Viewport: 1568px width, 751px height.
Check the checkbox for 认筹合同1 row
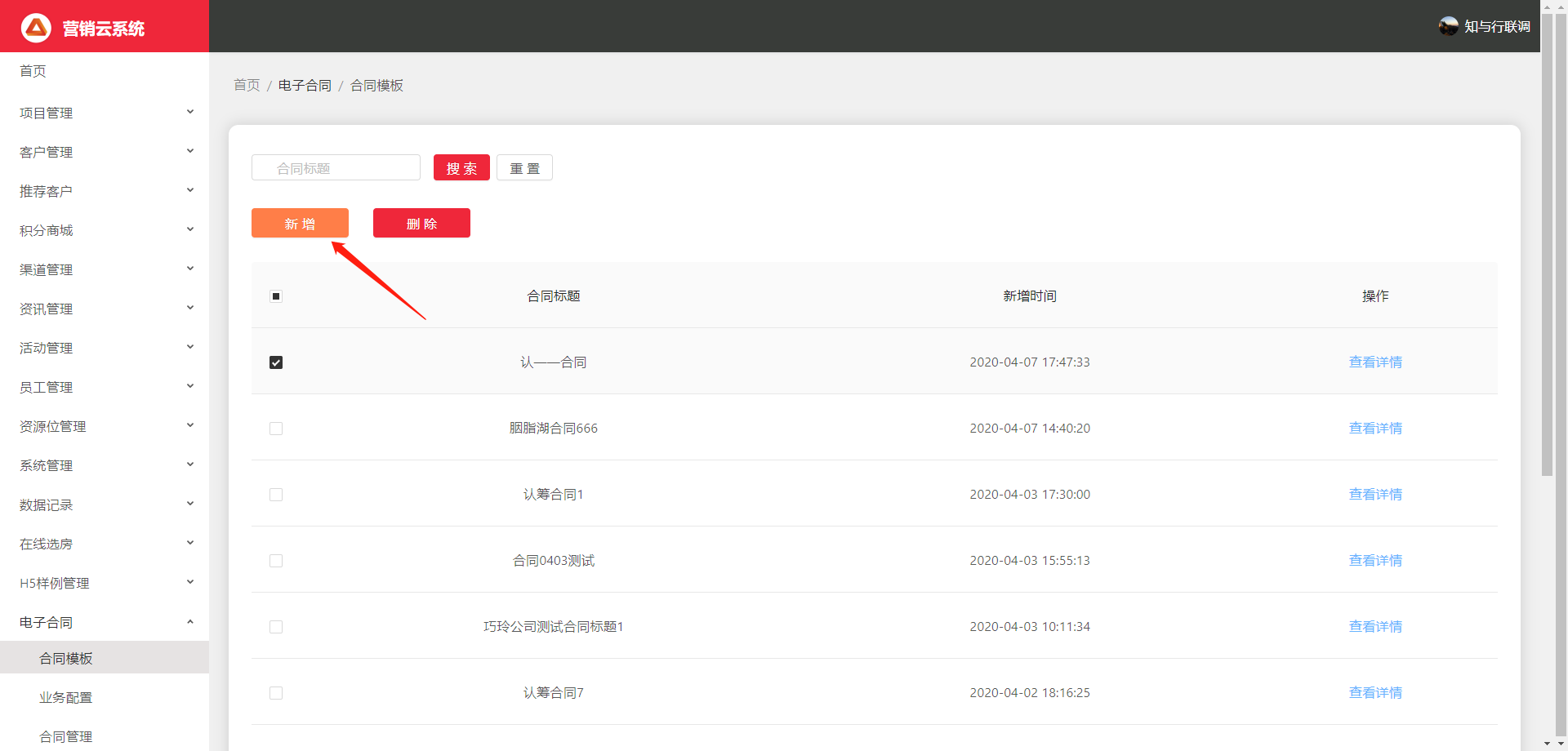coord(276,495)
